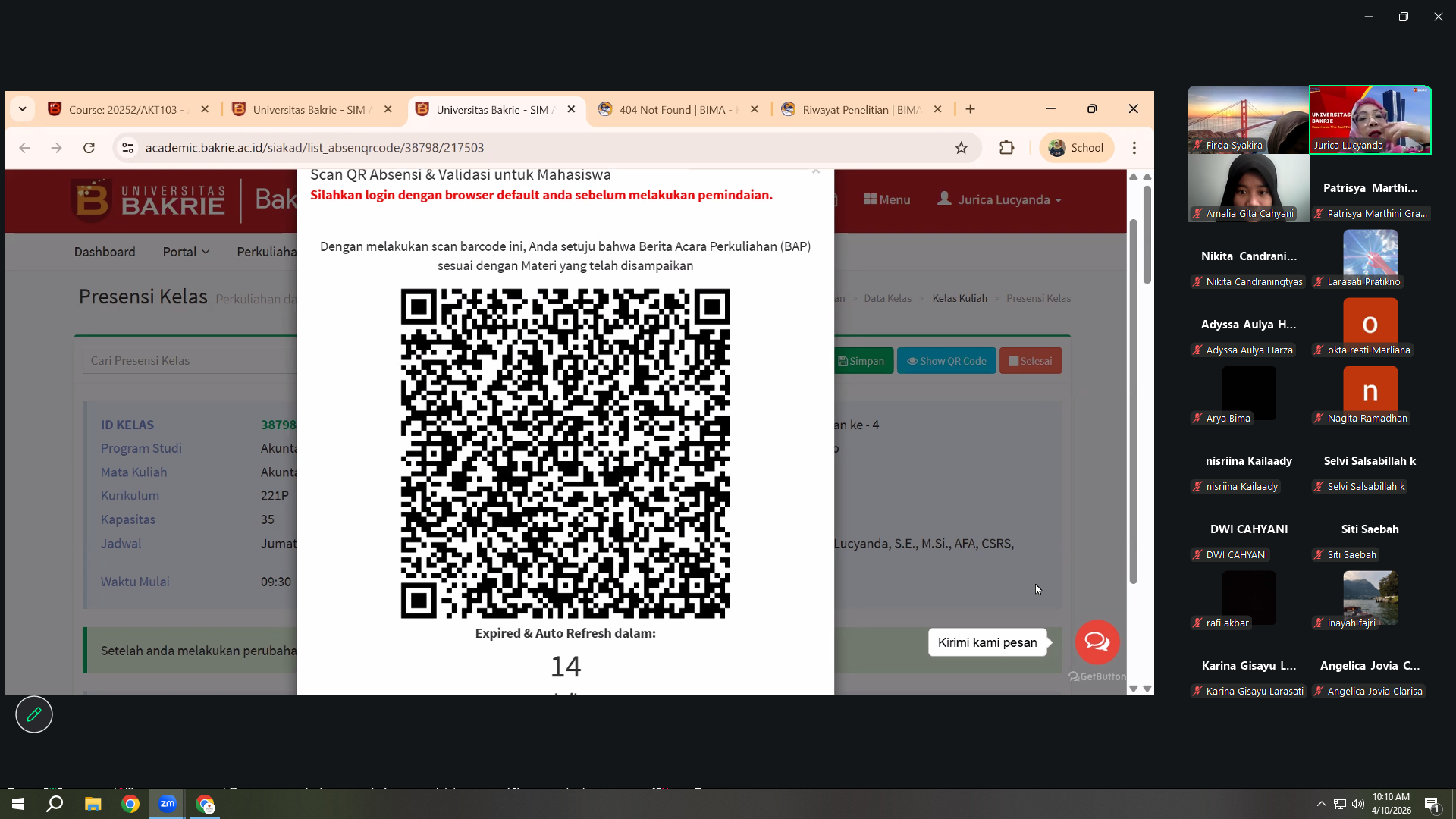The image size is (1456, 819).
Task: Open Windows notification center
Action: (x=1432, y=804)
